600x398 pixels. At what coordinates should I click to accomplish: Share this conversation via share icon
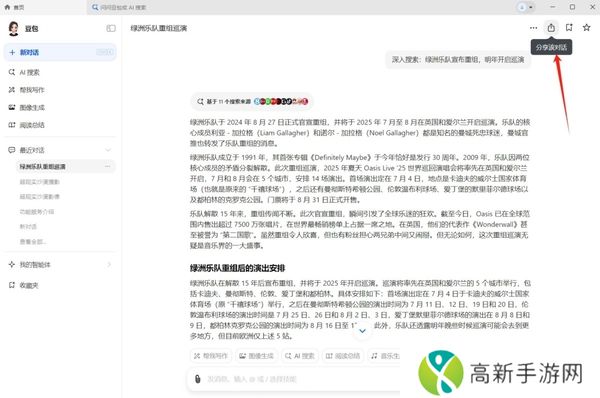(x=551, y=28)
